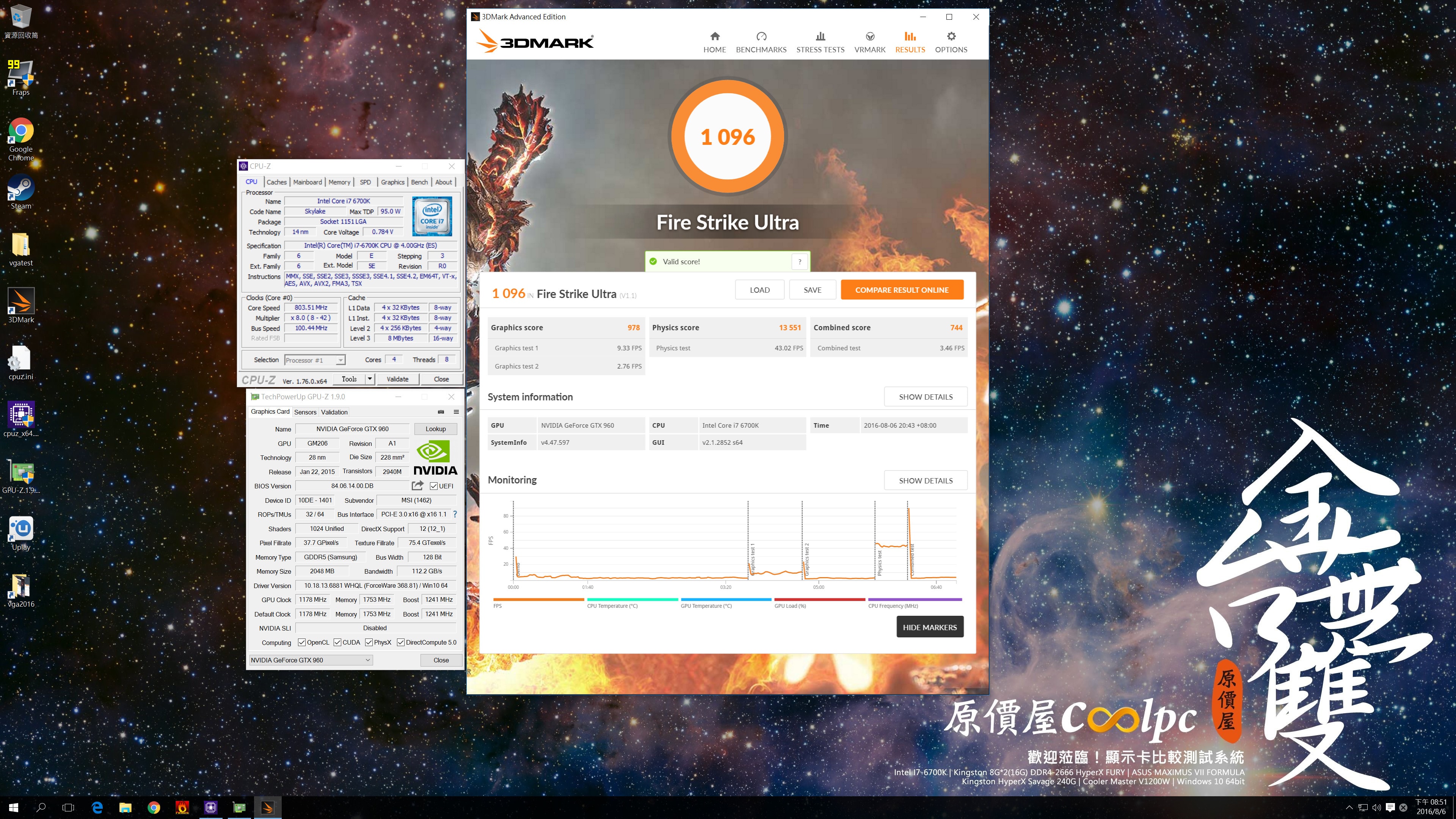
Task: Toggle the PhysX checkbox
Action: (369, 643)
